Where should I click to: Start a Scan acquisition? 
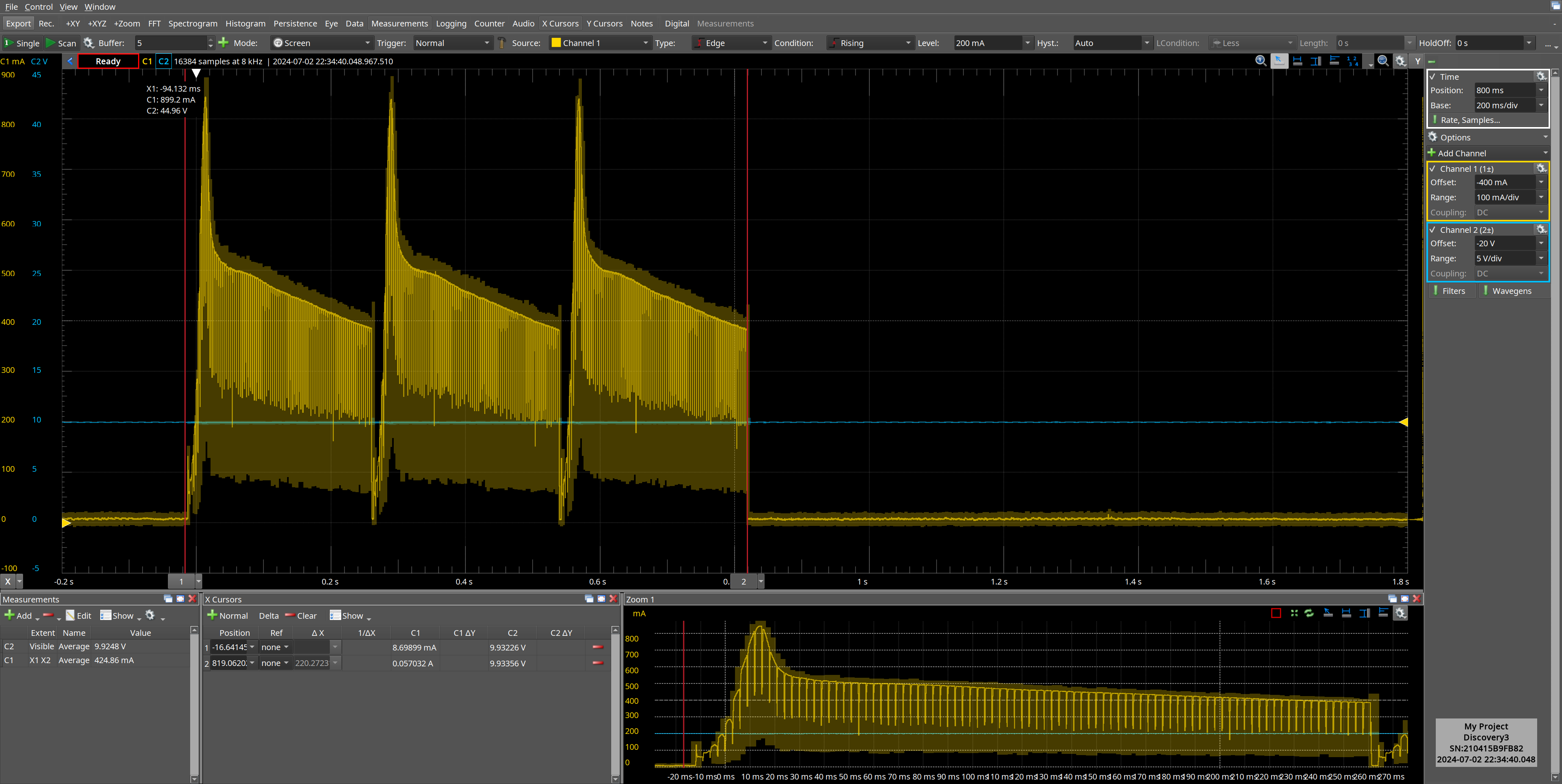(61, 43)
